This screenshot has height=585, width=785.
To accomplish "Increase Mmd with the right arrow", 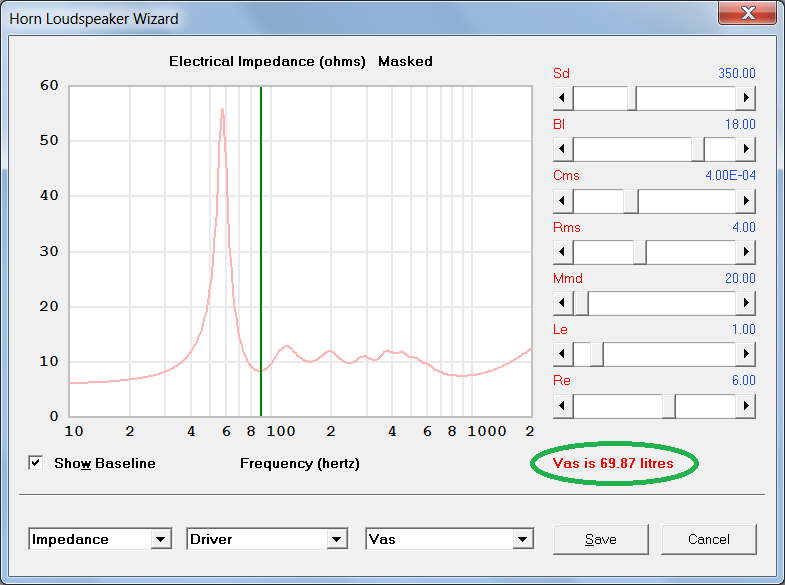I will pos(745,303).
